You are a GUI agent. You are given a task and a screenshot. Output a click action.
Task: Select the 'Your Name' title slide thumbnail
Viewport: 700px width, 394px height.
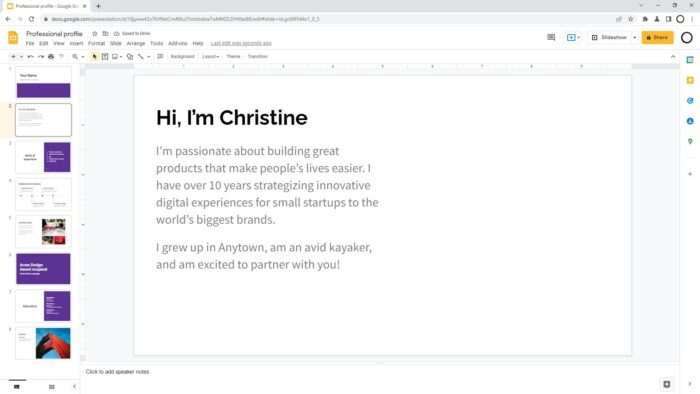coord(43,83)
